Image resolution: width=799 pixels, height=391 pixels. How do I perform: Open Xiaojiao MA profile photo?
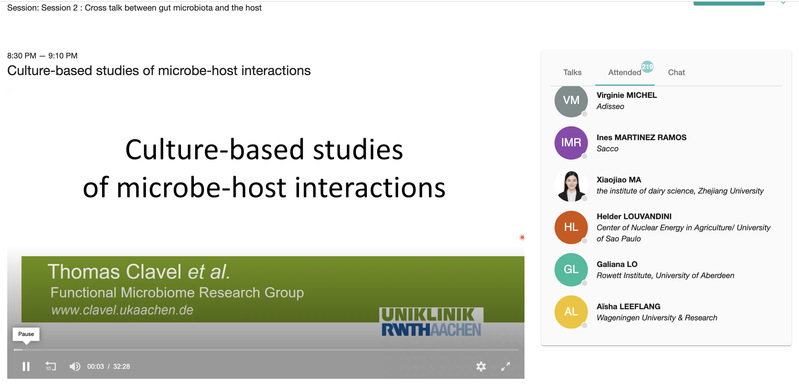pos(571,185)
